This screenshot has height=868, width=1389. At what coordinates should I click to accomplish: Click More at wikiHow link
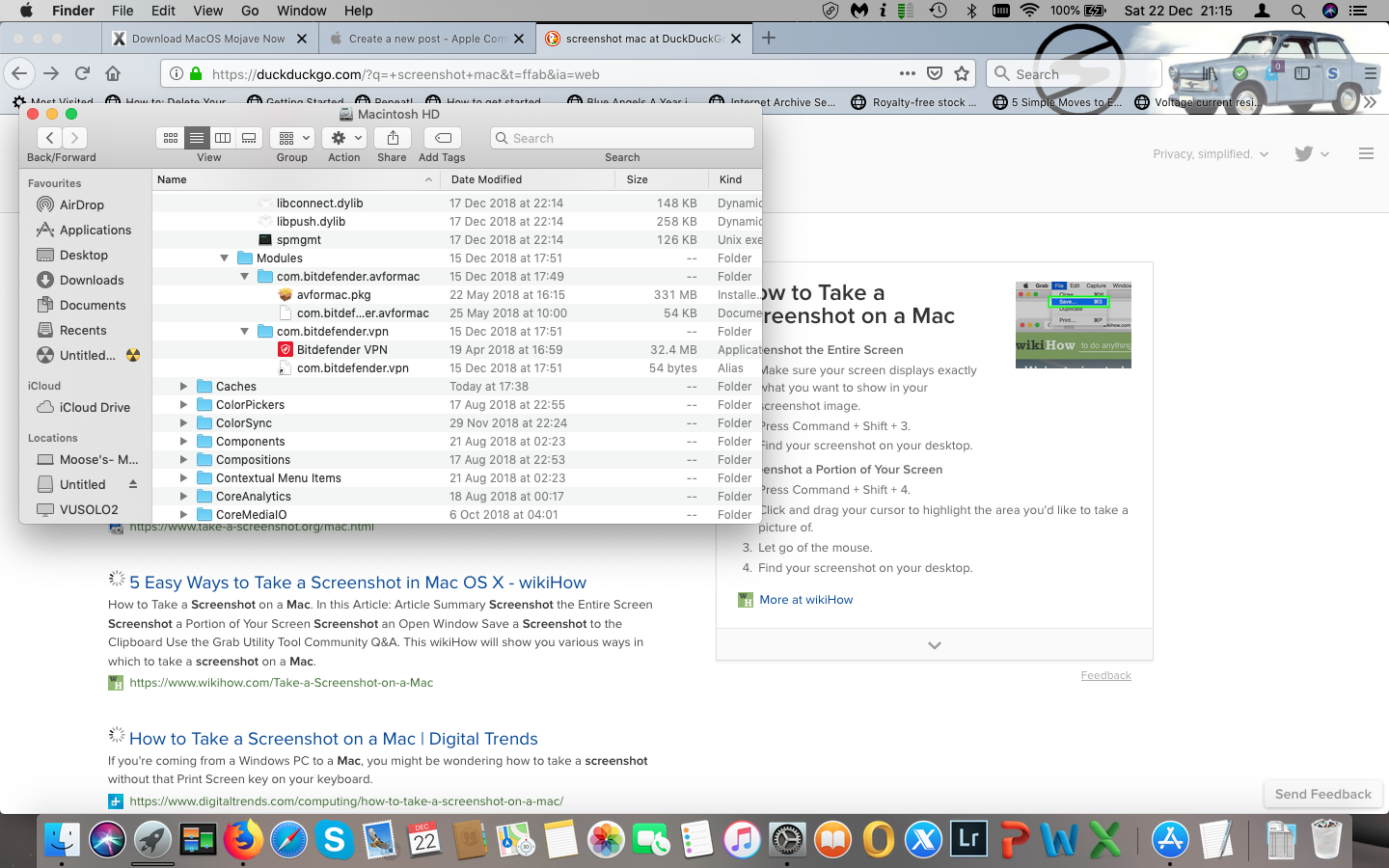(x=806, y=600)
